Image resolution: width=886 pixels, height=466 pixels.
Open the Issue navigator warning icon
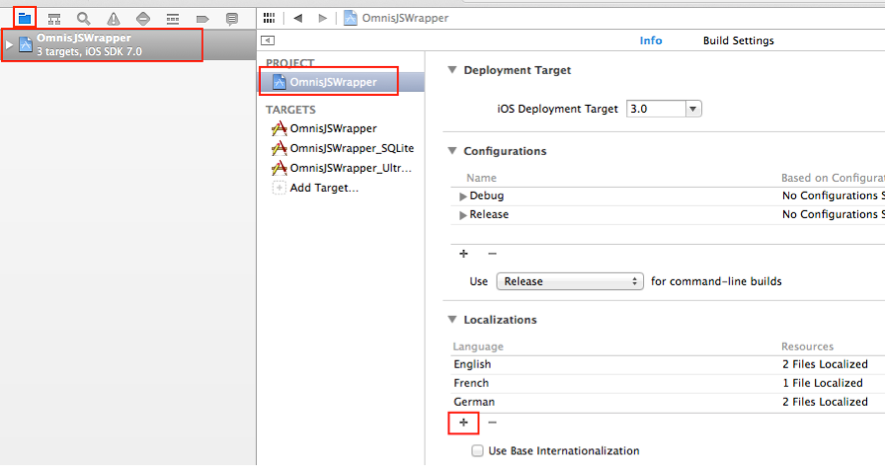click(x=114, y=19)
